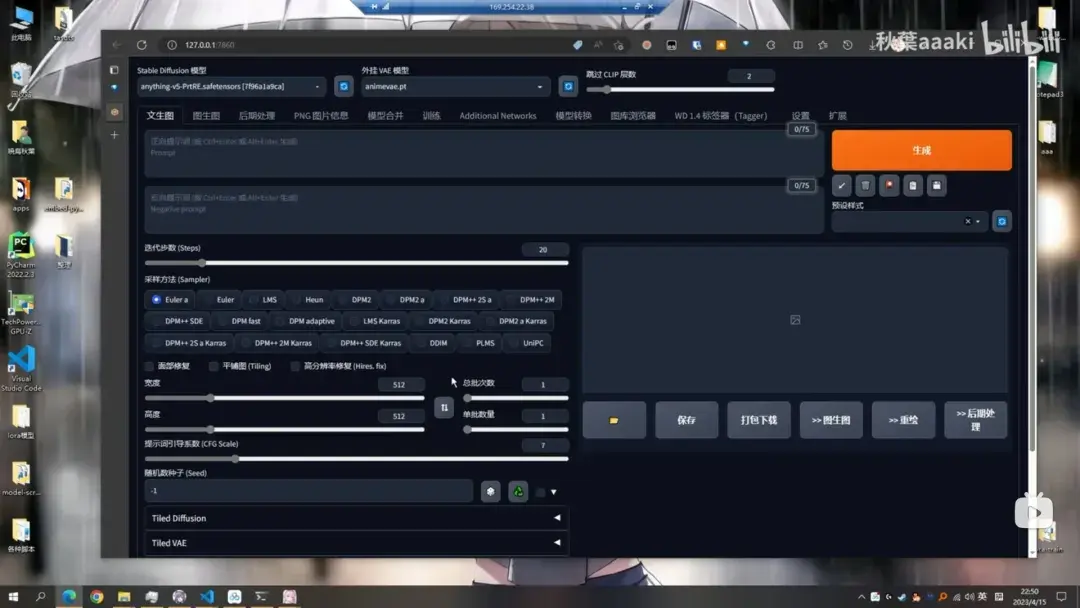Enable 面部修复 face restoration checkbox
1080x608 pixels.
[x=150, y=367]
